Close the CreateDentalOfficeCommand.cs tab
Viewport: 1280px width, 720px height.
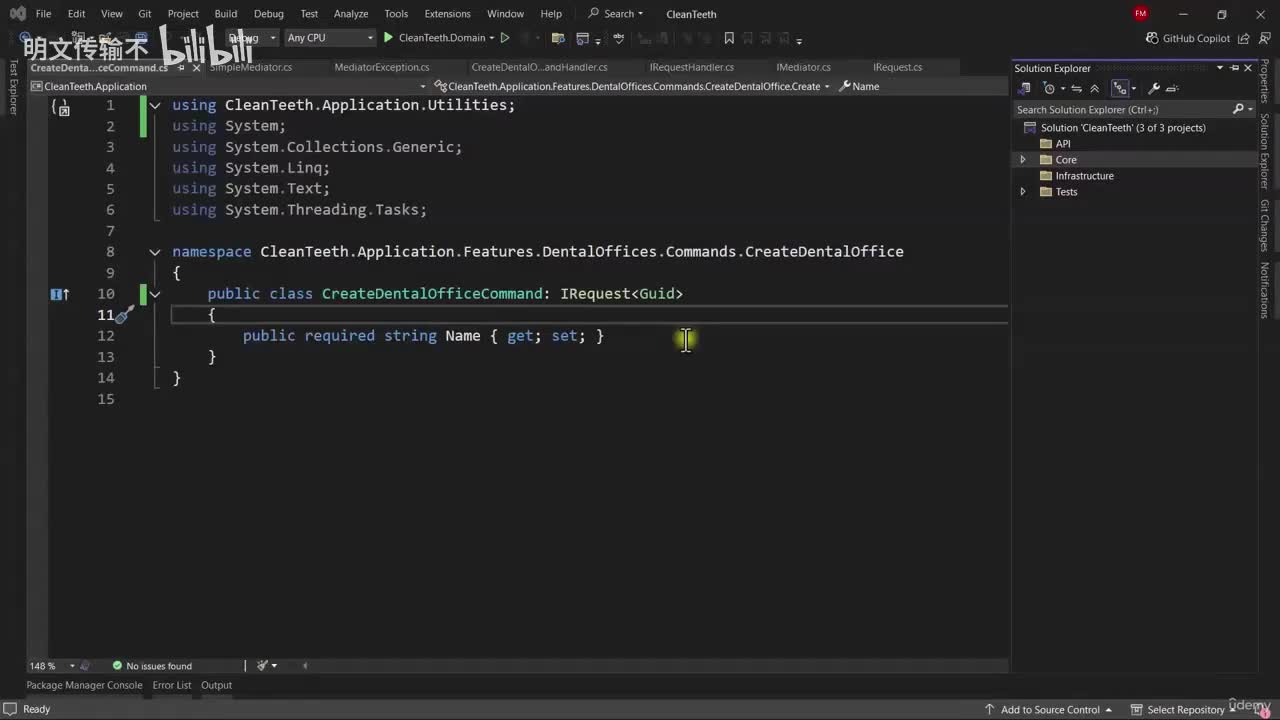[x=196, y=67]
